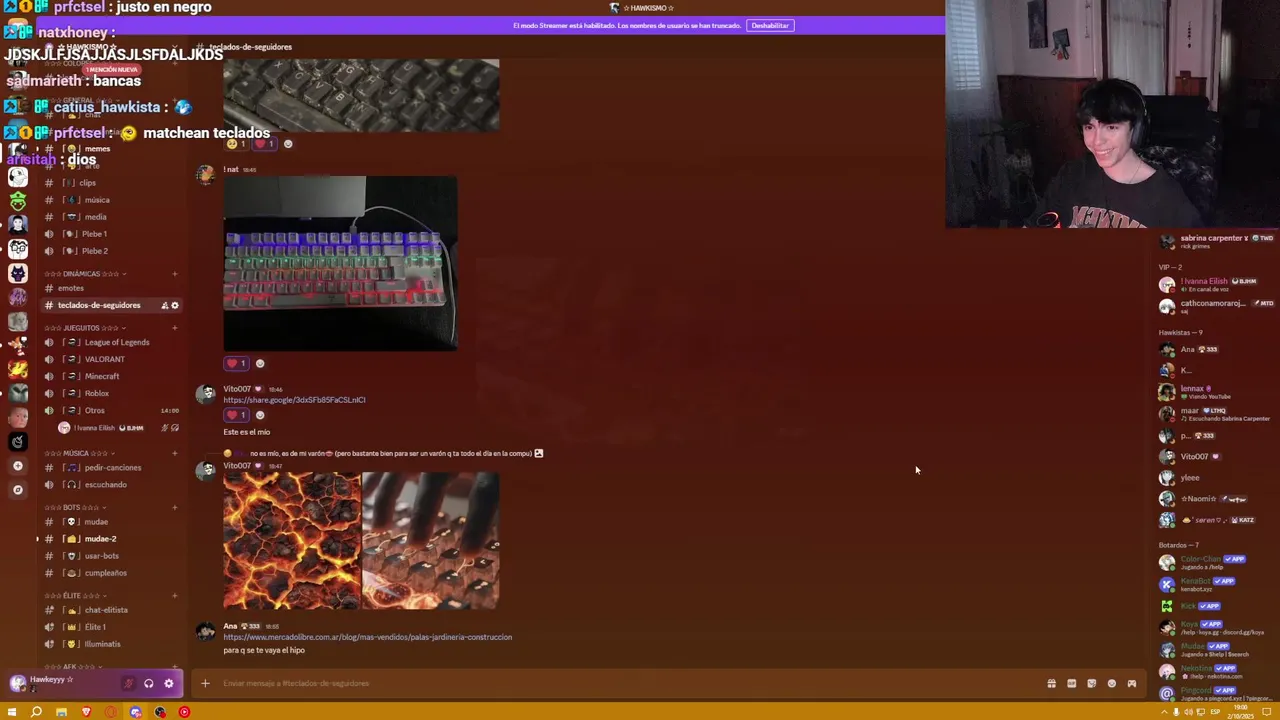Open the lava keyboard image thumbnail
Image resolution: width=1280 pixels, height=720 pixels.
431,541
